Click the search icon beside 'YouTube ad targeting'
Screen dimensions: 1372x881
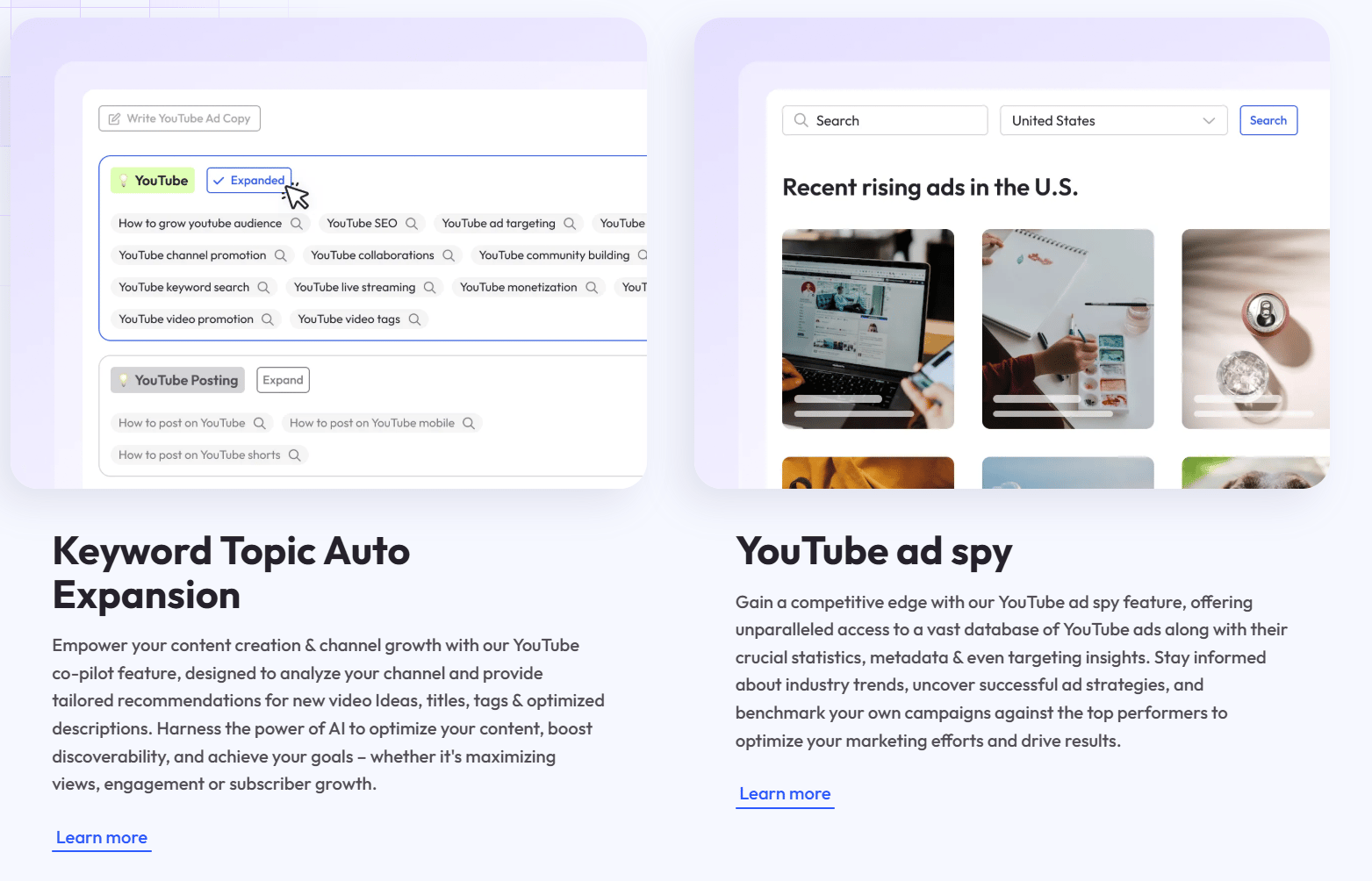570,224
